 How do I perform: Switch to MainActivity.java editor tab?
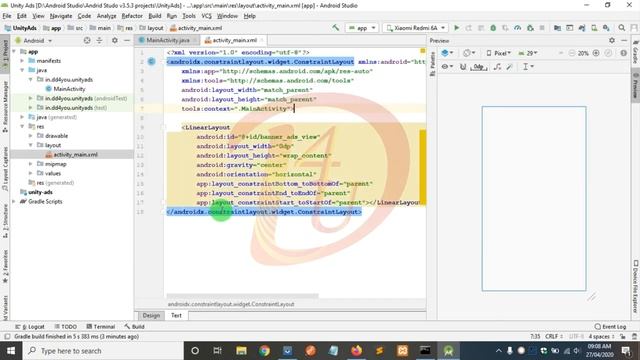[167, 40]
